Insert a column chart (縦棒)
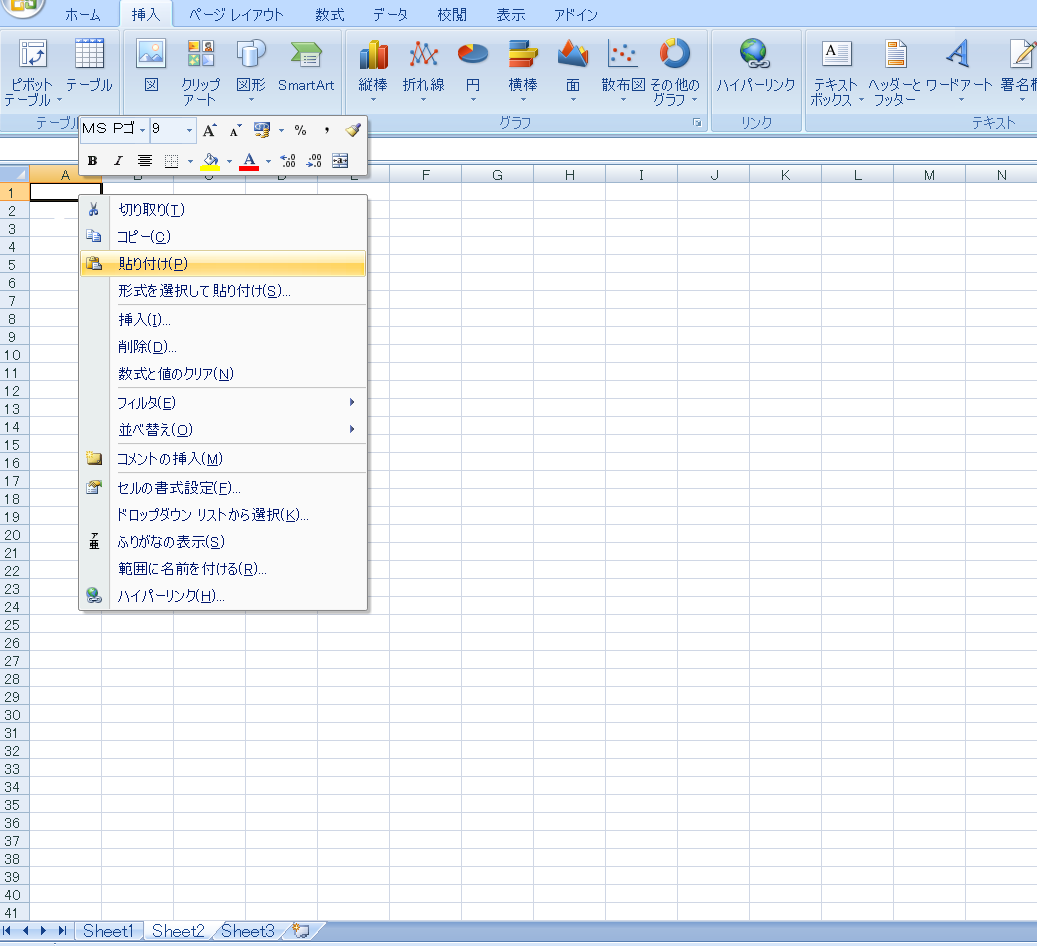Viewport: 1037px width, 946px height. [373, 69]
